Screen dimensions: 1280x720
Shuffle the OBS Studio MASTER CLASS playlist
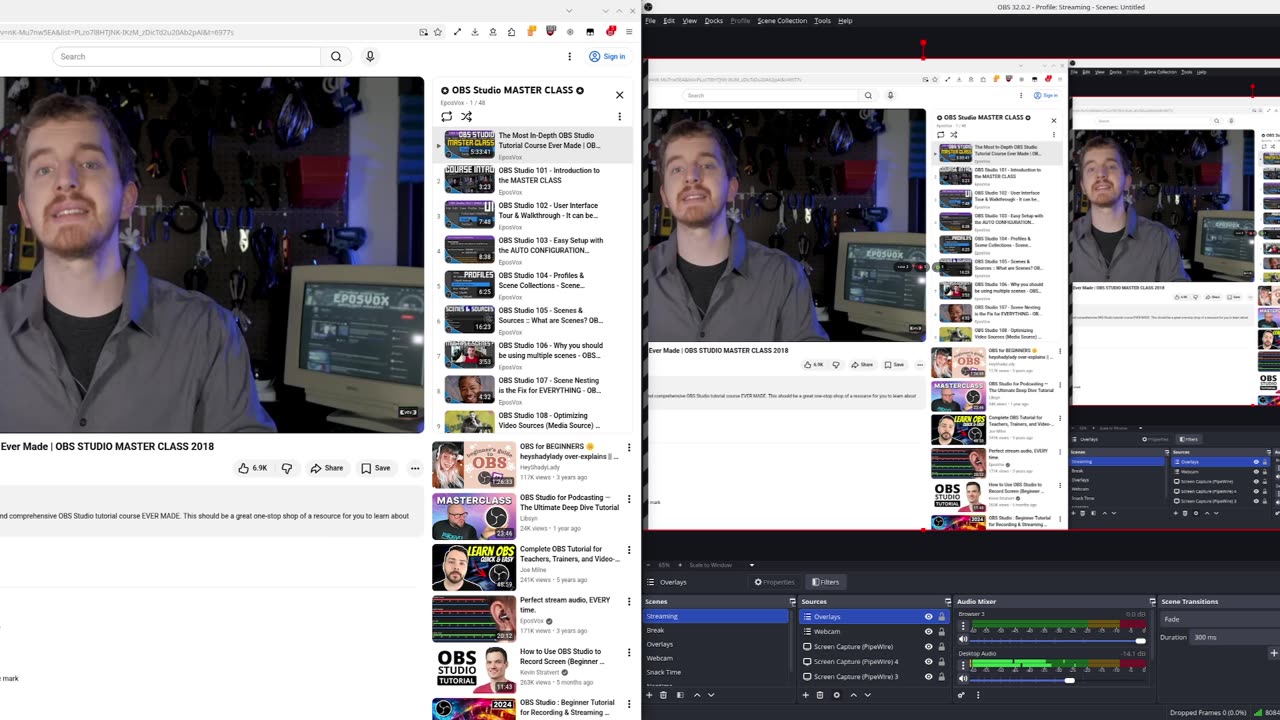(466, 116)
